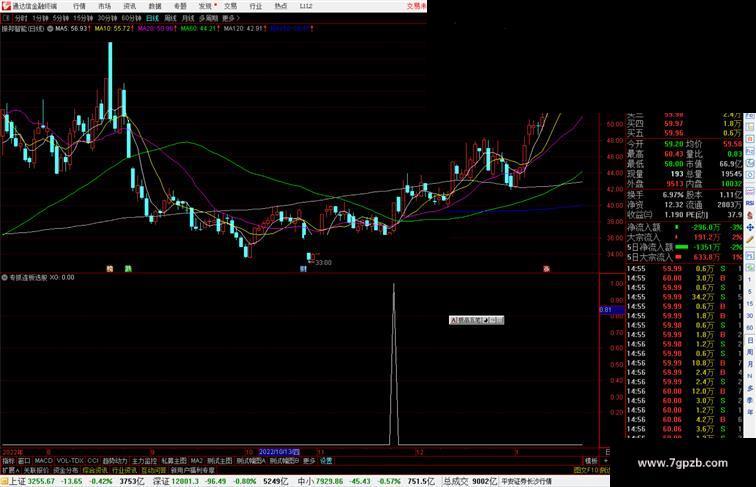Select the 月线 monthly chart tab

click(x=188, y=18)
